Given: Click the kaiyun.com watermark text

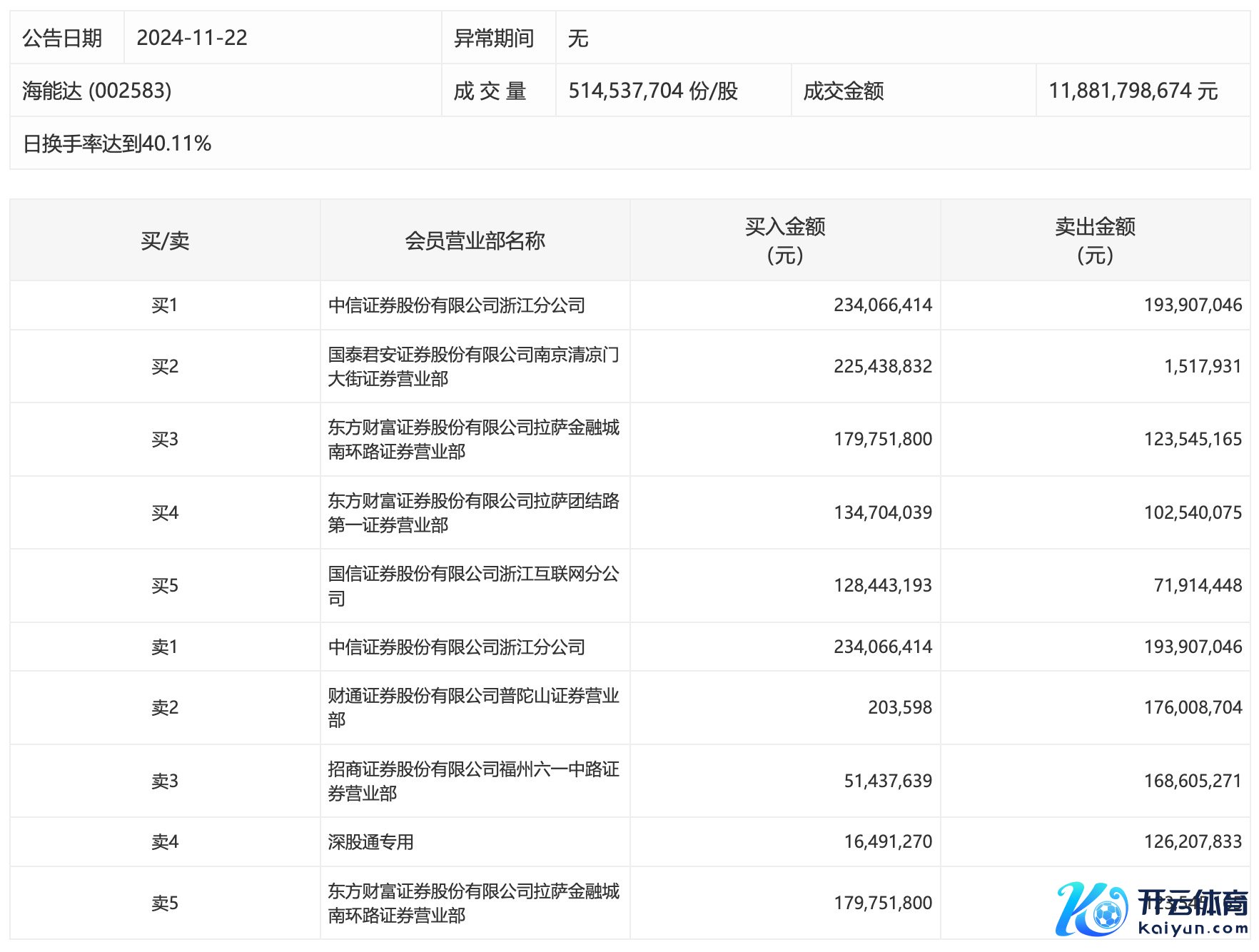Looking at the screenshot, I should point(1192,928).
